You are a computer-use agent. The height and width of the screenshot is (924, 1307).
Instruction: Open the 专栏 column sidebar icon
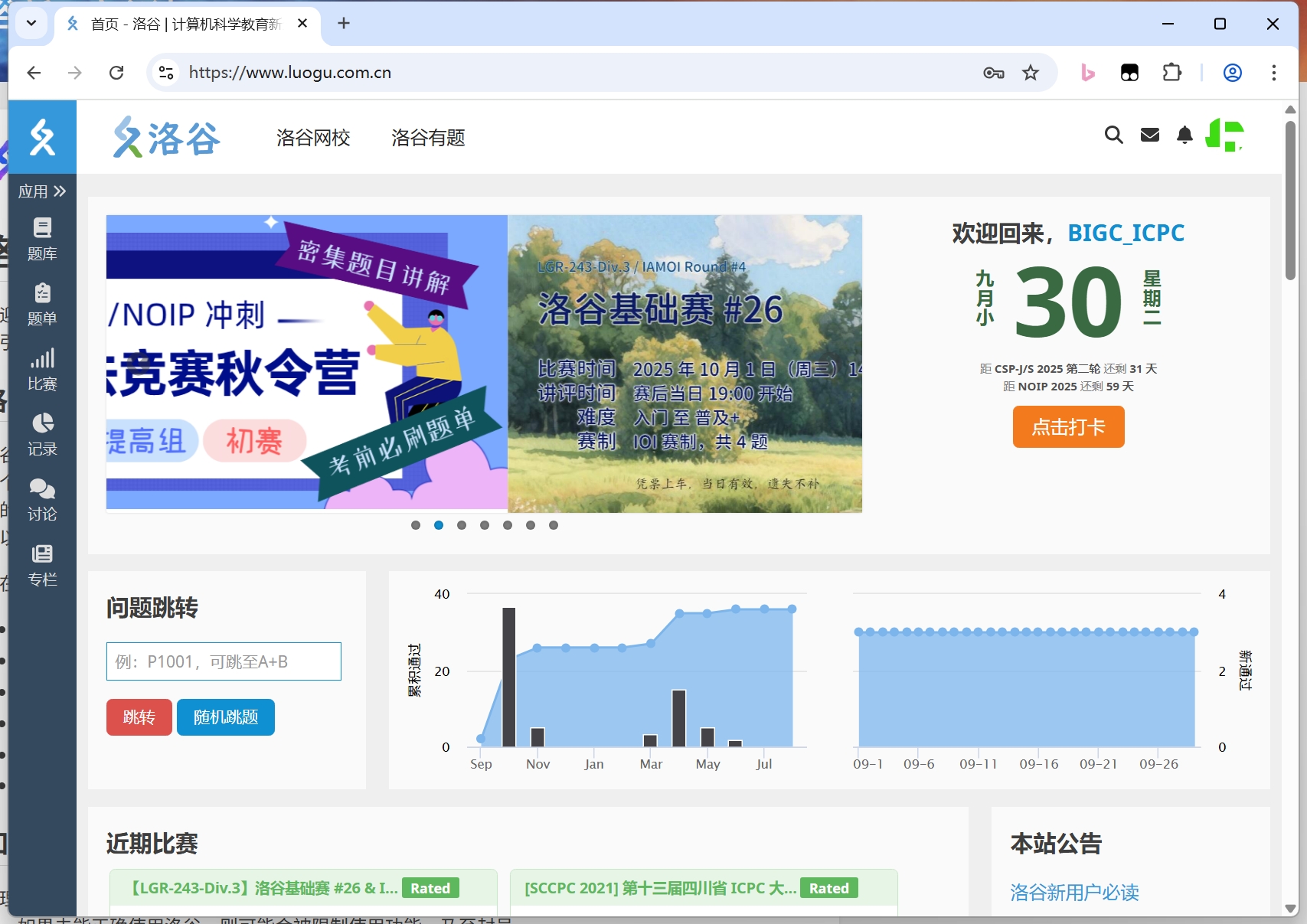[42, 564]
